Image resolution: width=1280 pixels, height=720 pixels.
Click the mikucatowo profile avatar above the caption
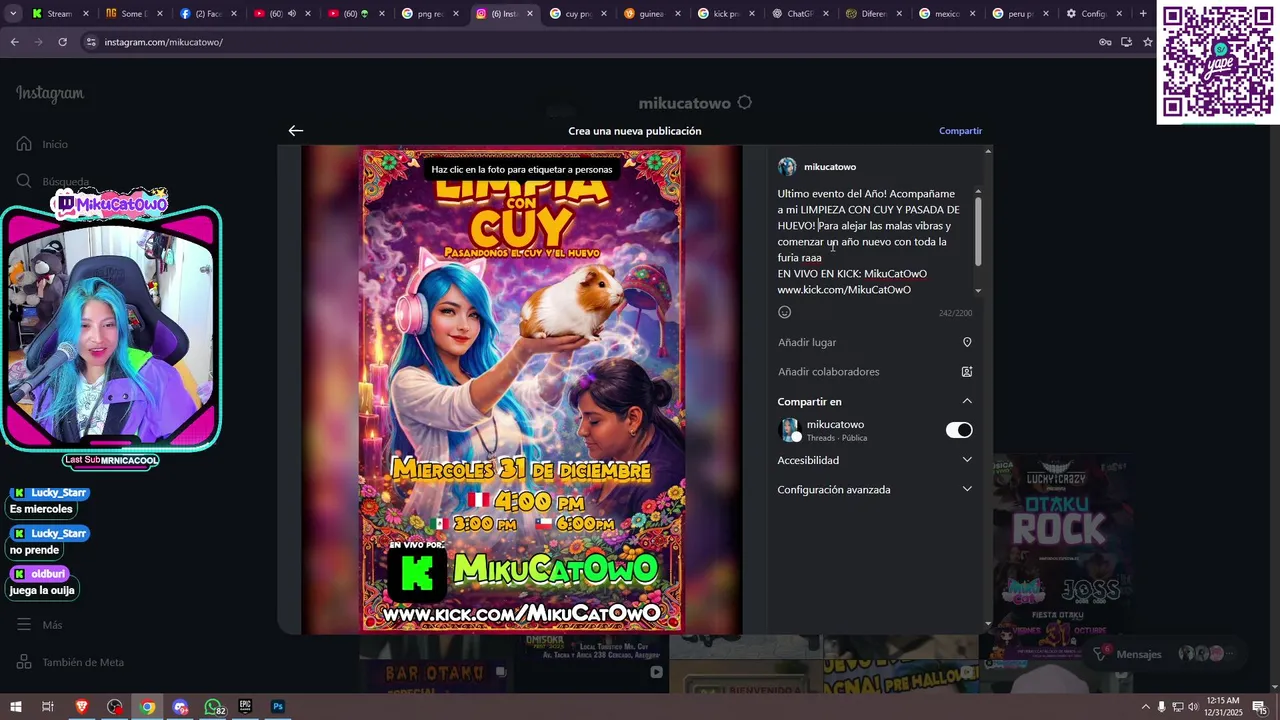tap(787, 167)
